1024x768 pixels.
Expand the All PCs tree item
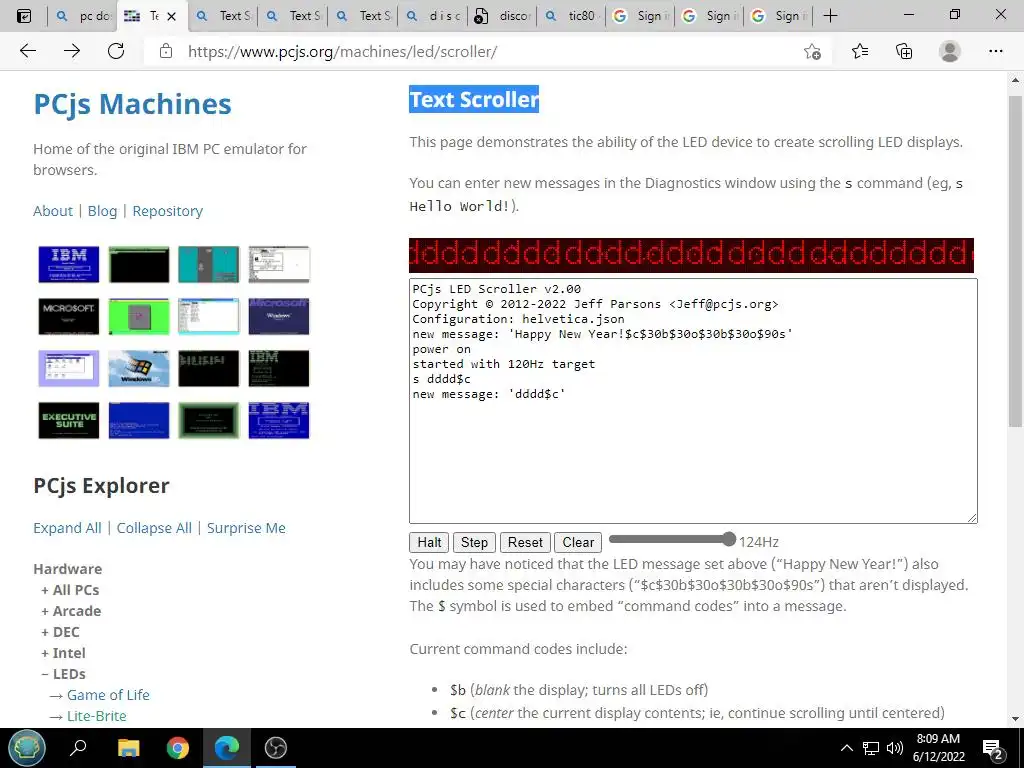tap(71, 590)
